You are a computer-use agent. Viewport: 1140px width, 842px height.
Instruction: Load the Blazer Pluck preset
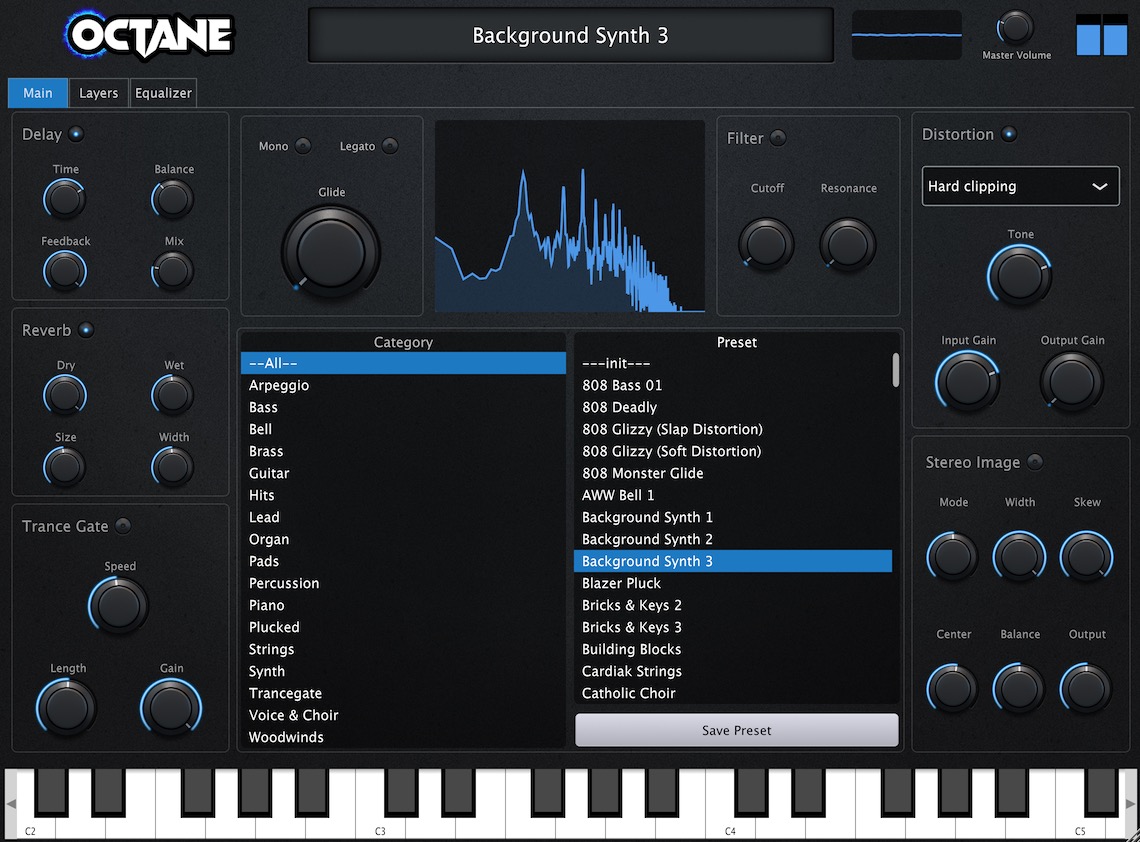(620, 583)
